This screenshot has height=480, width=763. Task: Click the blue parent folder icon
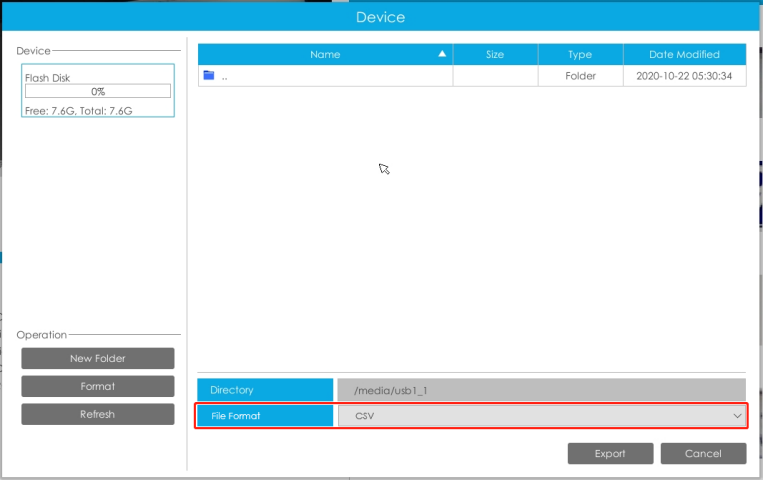[x=209, y=75]
